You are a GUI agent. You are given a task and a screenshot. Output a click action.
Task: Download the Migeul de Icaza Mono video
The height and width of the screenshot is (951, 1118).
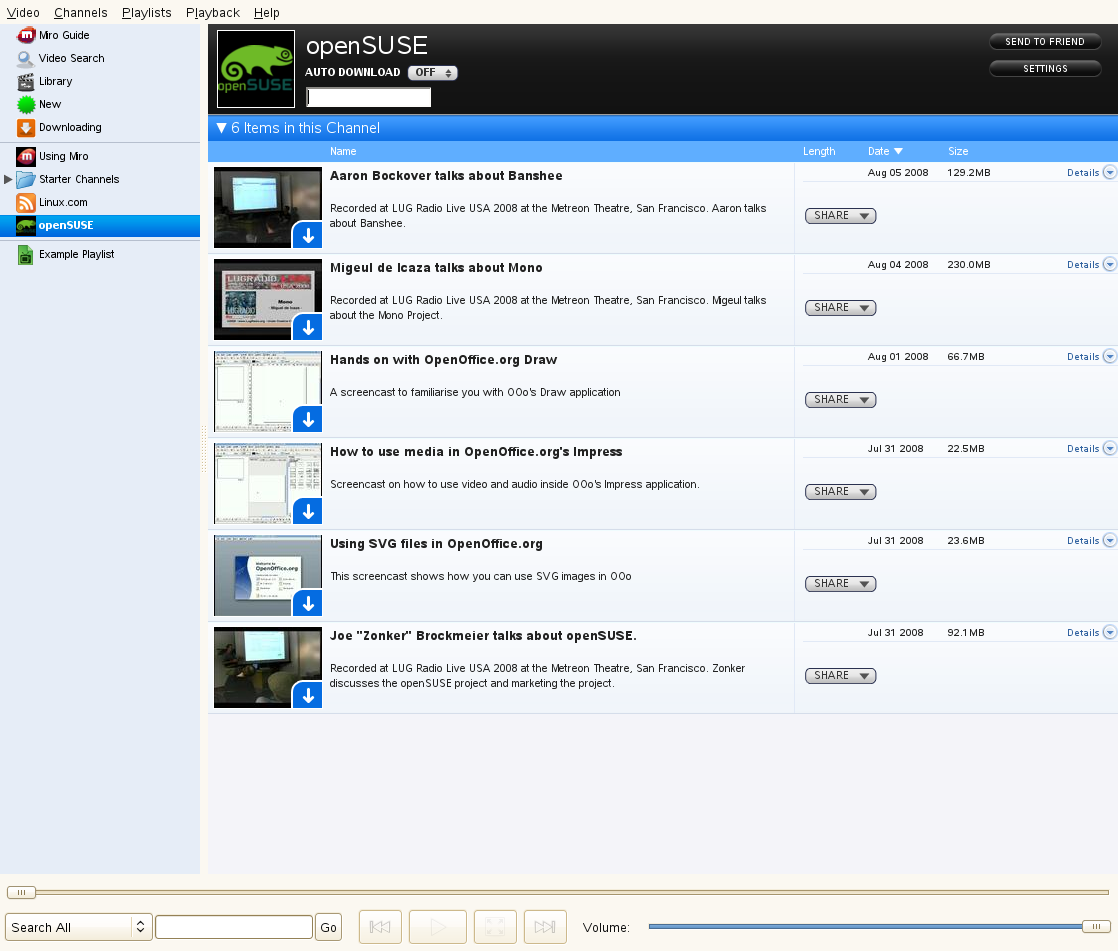click(x=307, y=327)
